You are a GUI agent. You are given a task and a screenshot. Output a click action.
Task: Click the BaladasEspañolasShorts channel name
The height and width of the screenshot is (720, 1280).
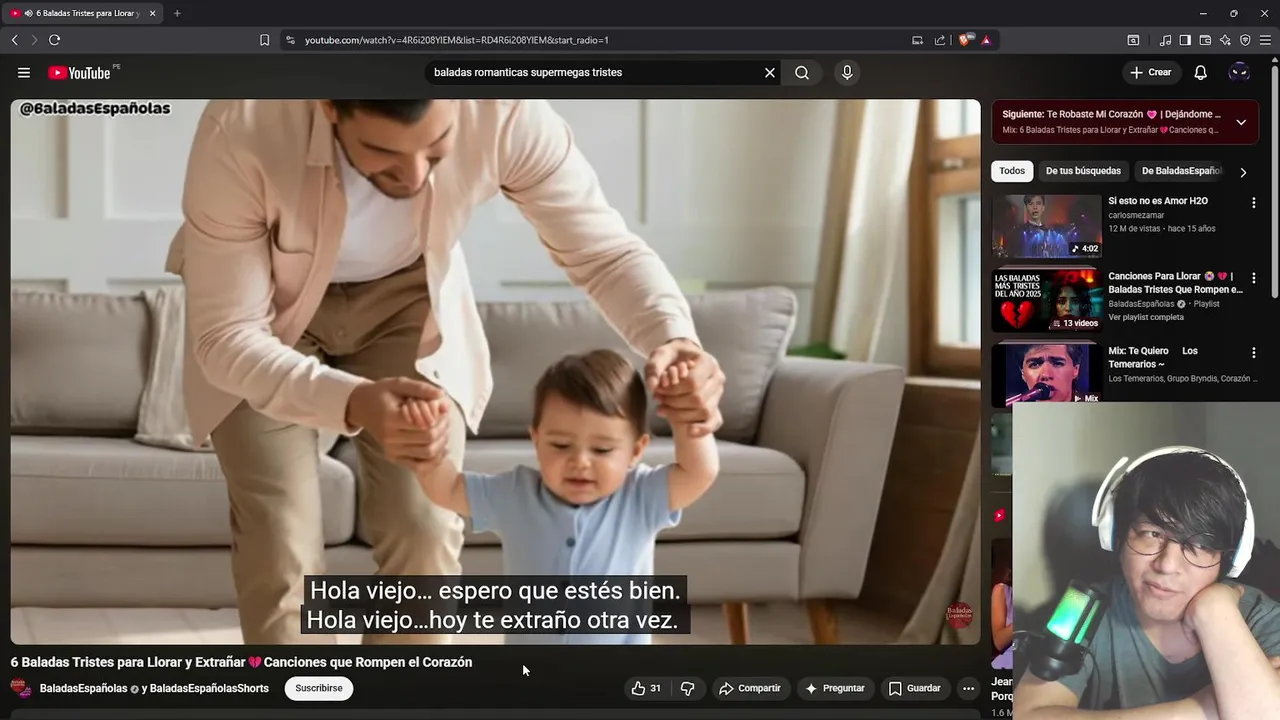pos(209,688)
